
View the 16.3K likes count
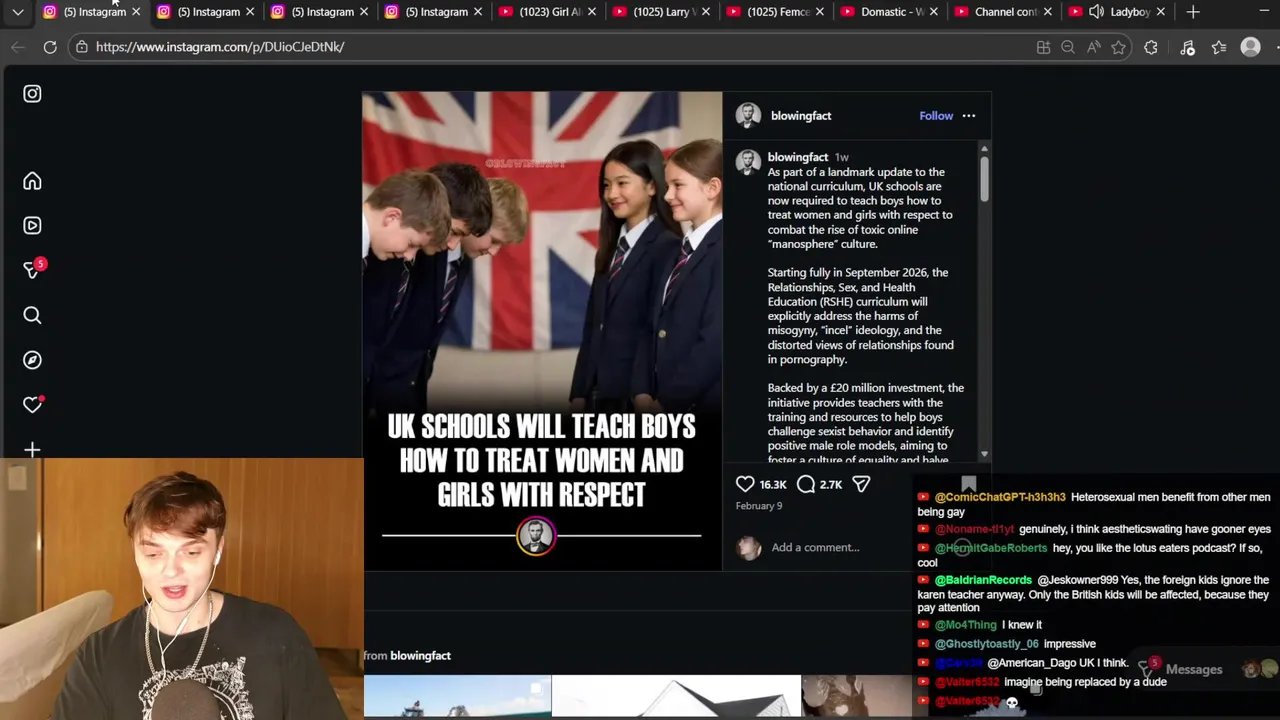click(x=773, y=484)
